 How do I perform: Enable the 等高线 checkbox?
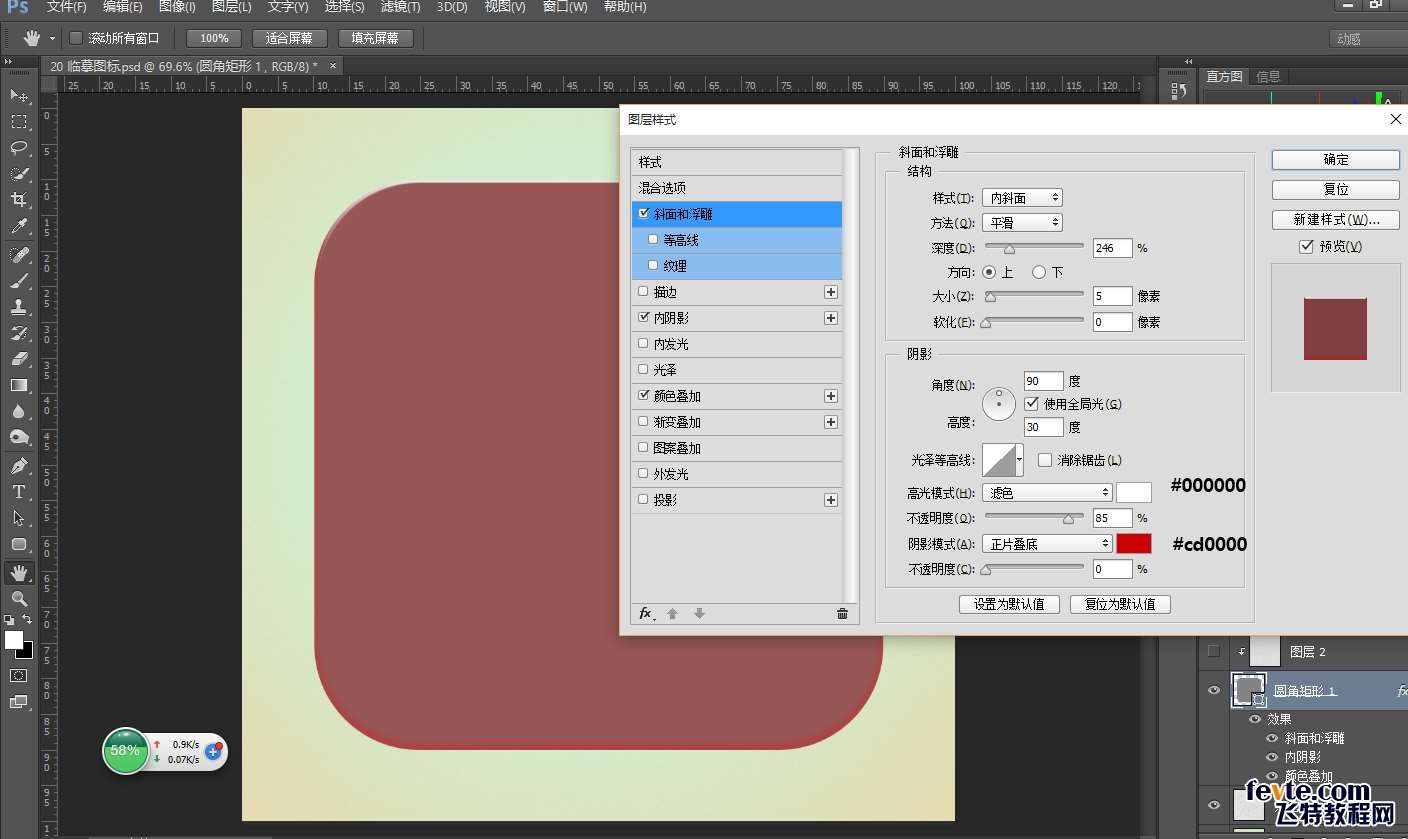[653, 239]
